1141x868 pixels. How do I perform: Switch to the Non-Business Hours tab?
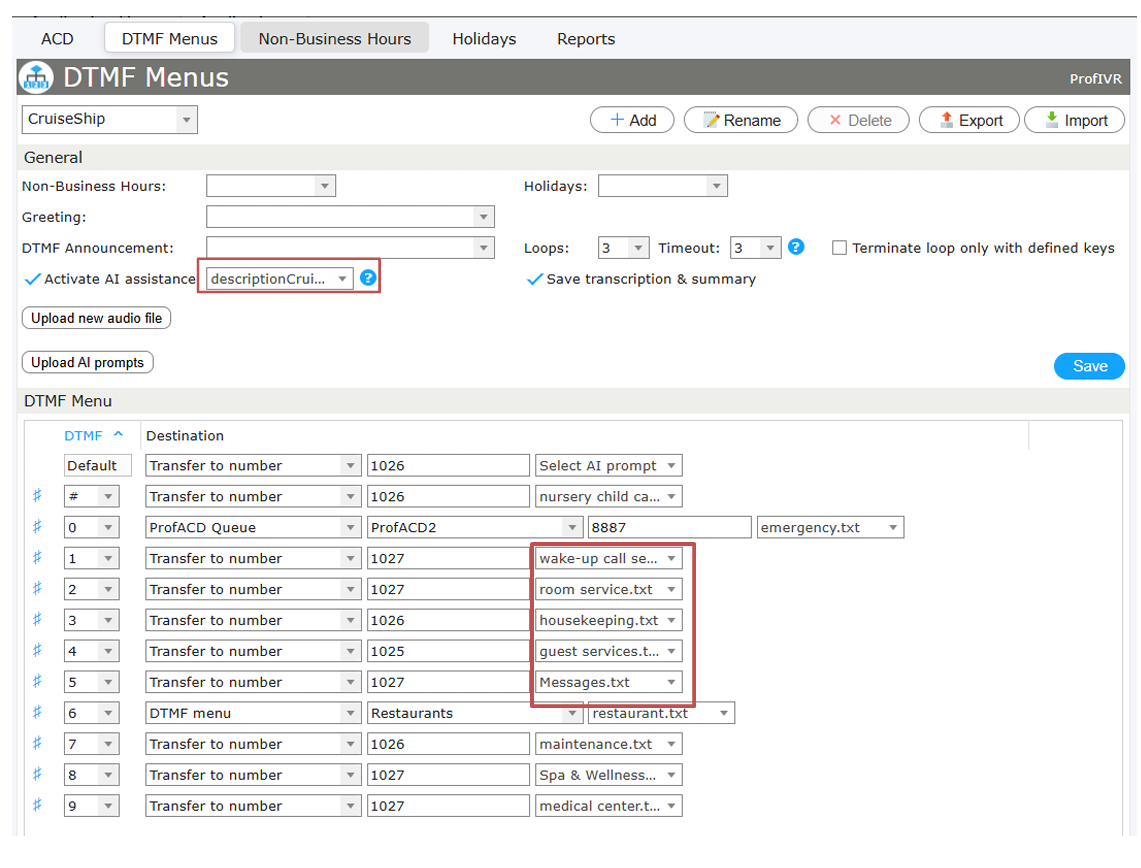pos(335,39)
